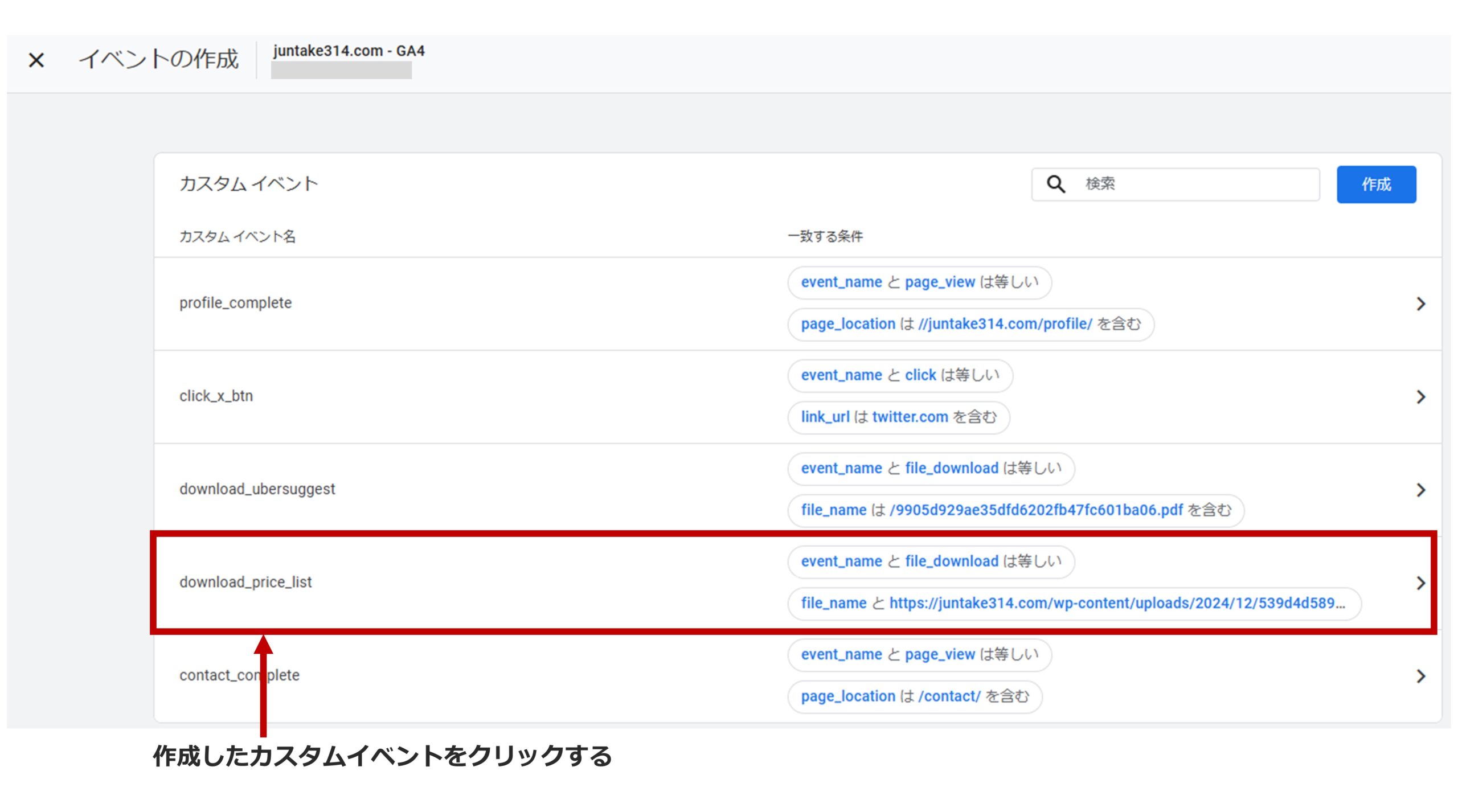
Task: Click the download_price_list custom event
Action: click(x=245, y=582)
